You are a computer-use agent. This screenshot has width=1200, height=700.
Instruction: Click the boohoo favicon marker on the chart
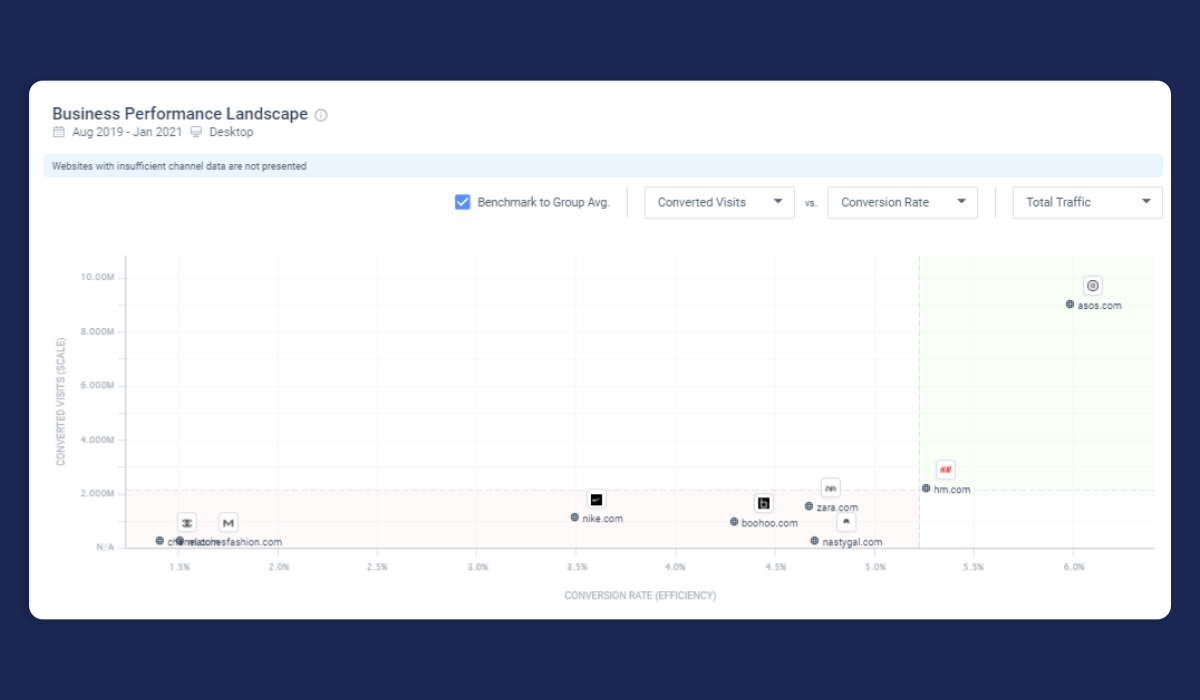[x=763, y=504]
